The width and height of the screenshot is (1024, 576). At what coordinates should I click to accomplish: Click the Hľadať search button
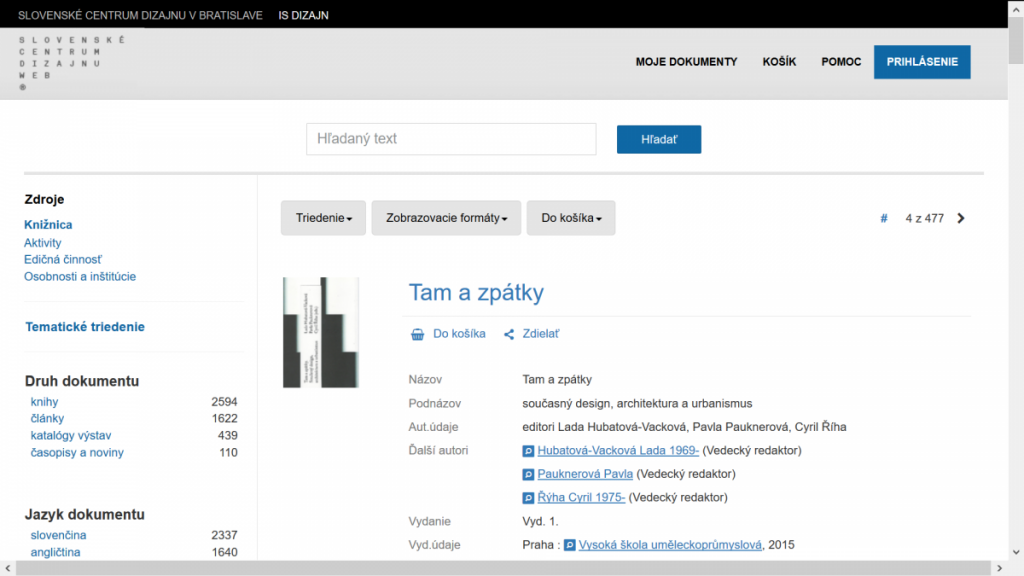tap(658, 139)
